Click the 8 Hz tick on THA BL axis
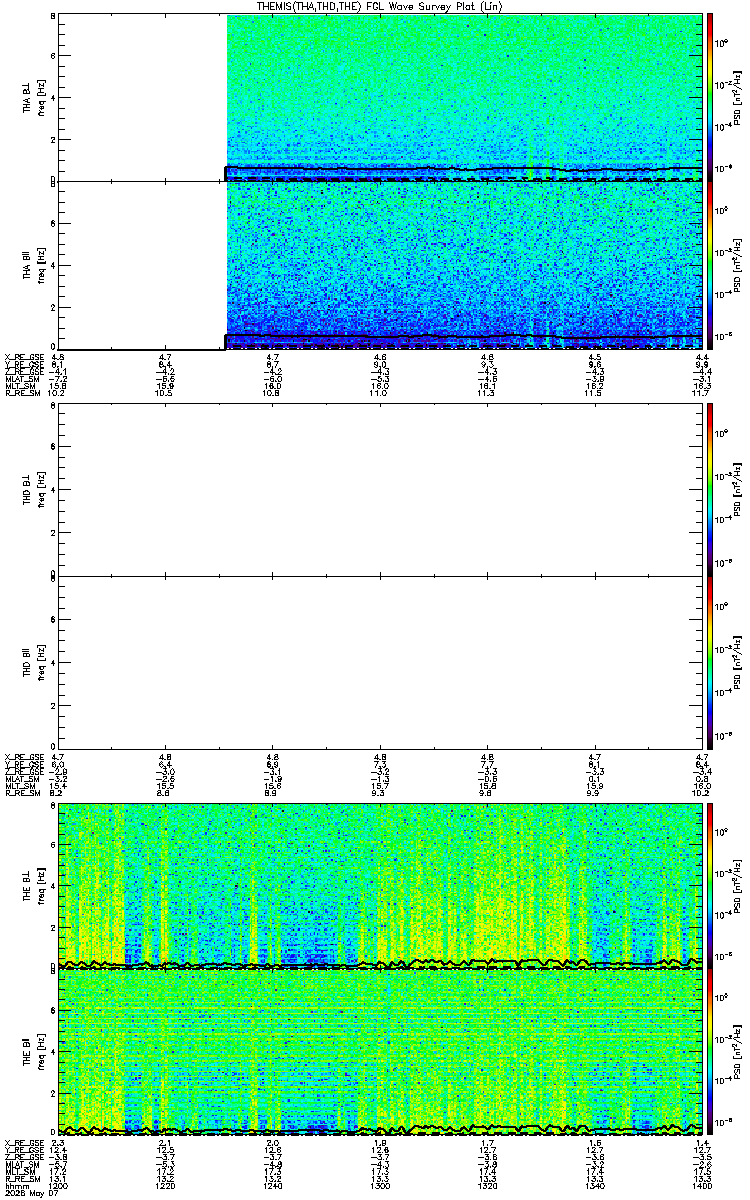Viewport: 750px width, 1200px height. click(52, 17)
